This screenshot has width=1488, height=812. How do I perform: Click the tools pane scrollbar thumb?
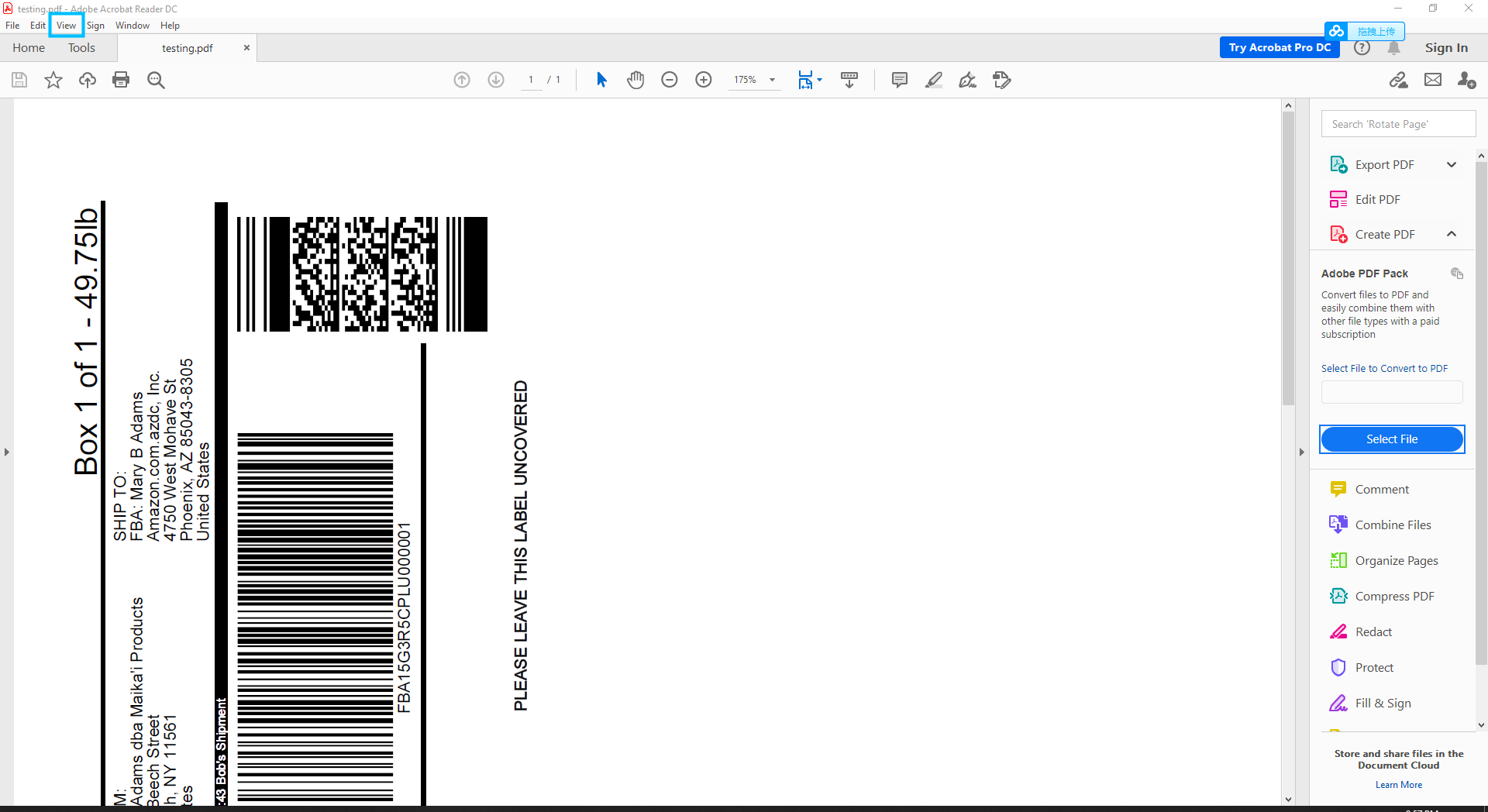pos(1481,413)
